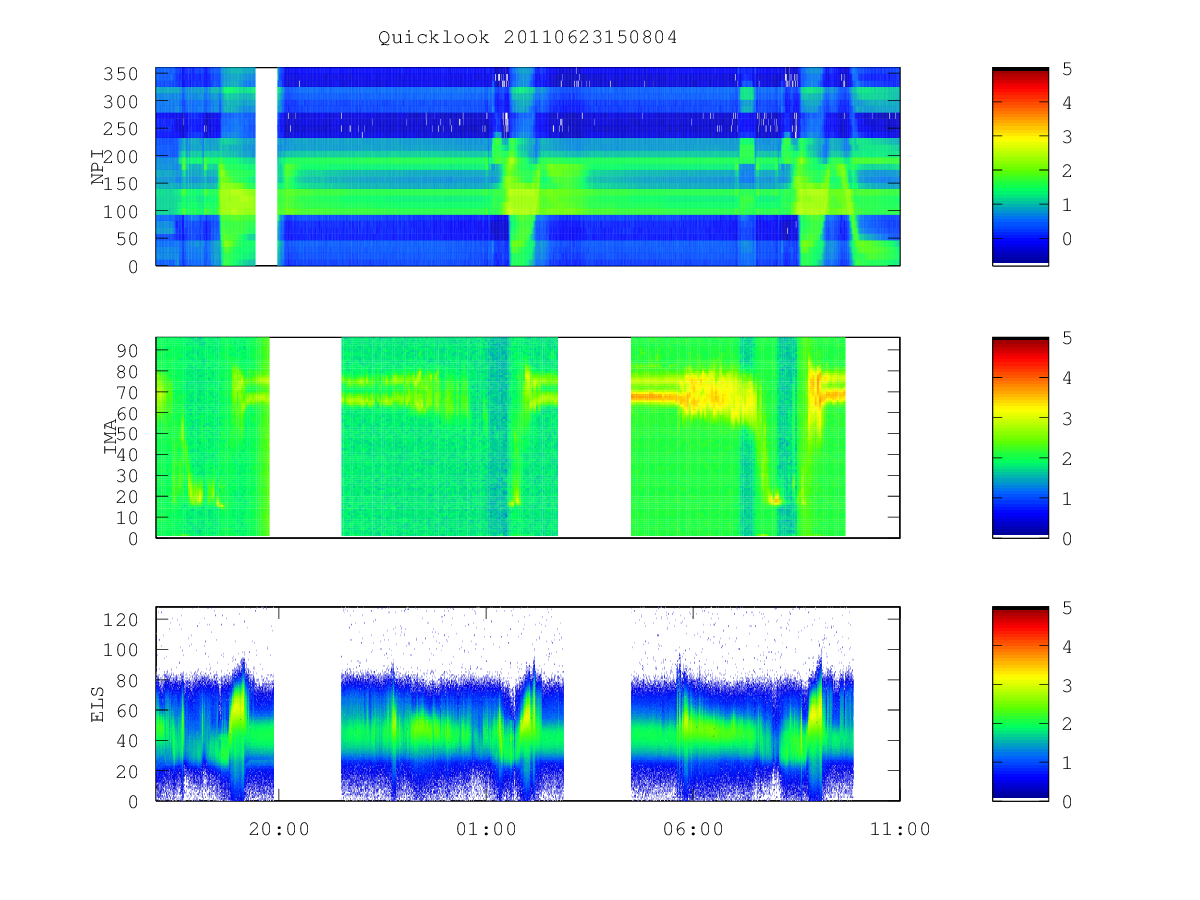Click the 3 label on IMA colorbar
The width and height of the screenshot is (1200, 900).
[x=1068, y=418]
